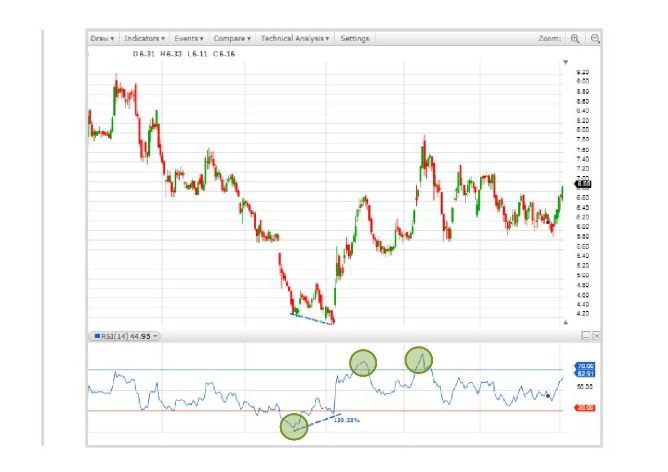Click the green circle at RSI low

[x=294, y=427]
